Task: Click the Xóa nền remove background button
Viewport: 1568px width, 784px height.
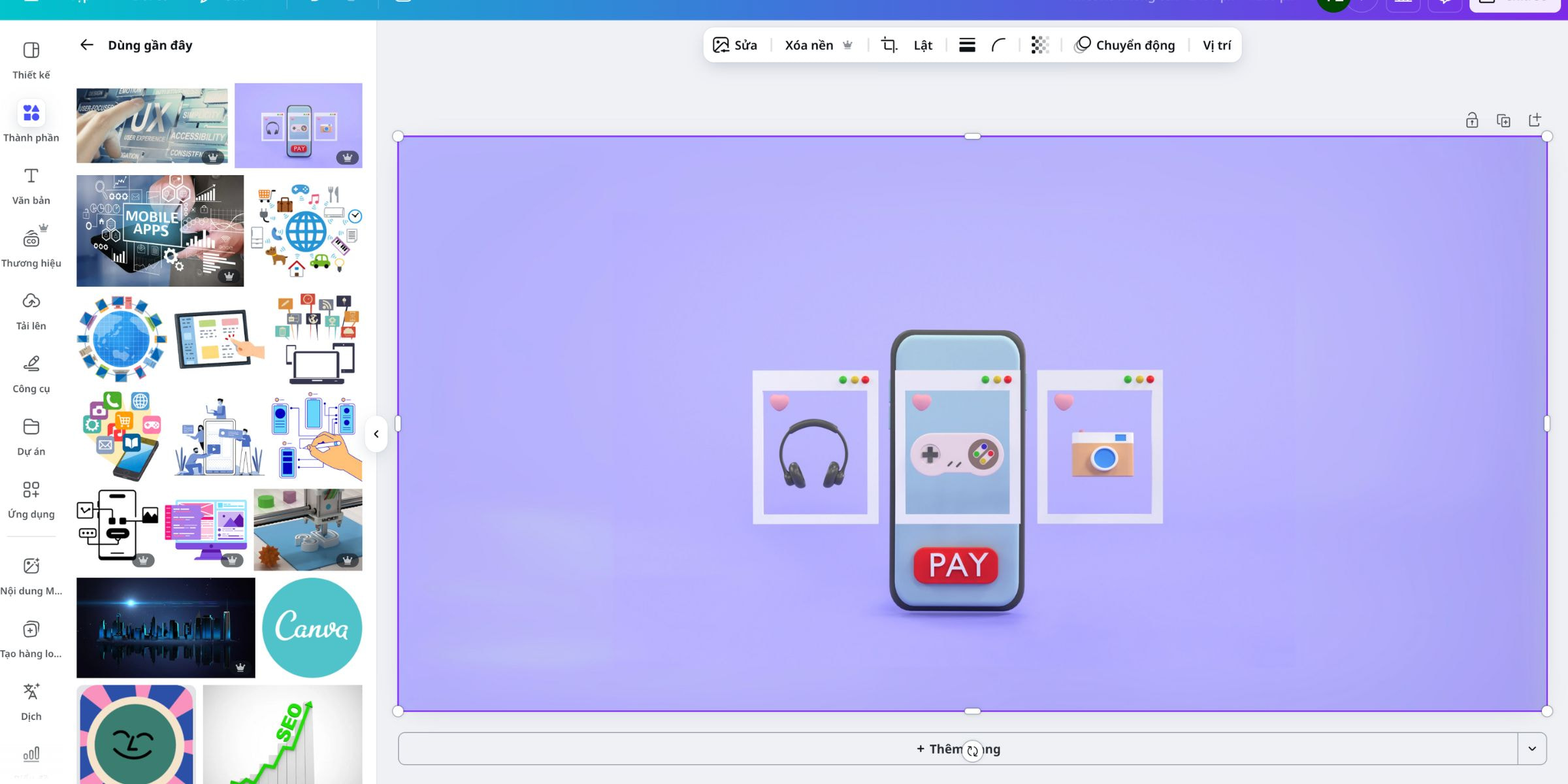Action: point(809,44)
